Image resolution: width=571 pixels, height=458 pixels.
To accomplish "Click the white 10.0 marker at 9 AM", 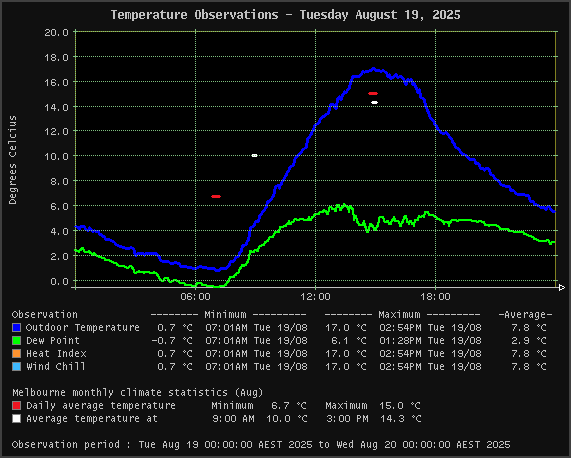I will pyautogui.click(x=255, y=155).
